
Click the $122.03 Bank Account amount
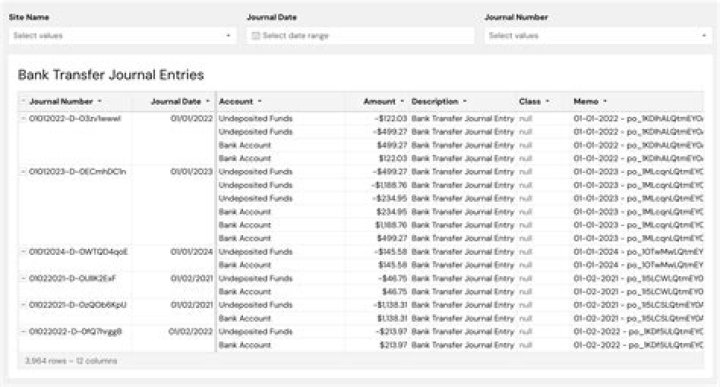tap(393, 158)
